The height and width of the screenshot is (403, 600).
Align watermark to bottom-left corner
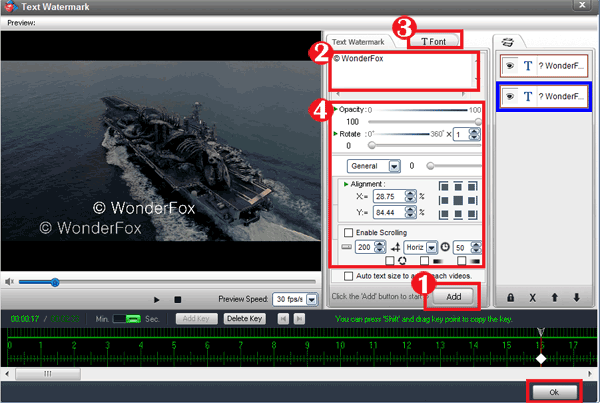(x=443, y=214)
